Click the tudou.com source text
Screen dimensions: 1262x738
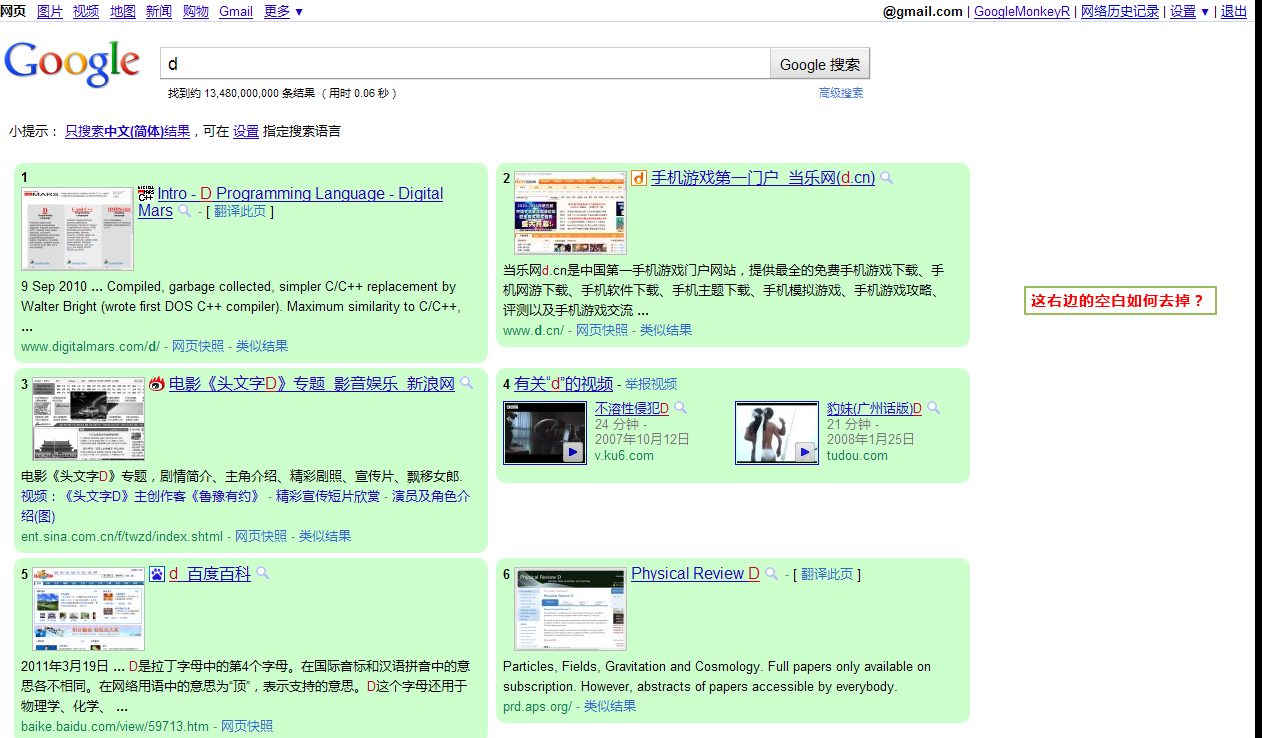point(857,456)
